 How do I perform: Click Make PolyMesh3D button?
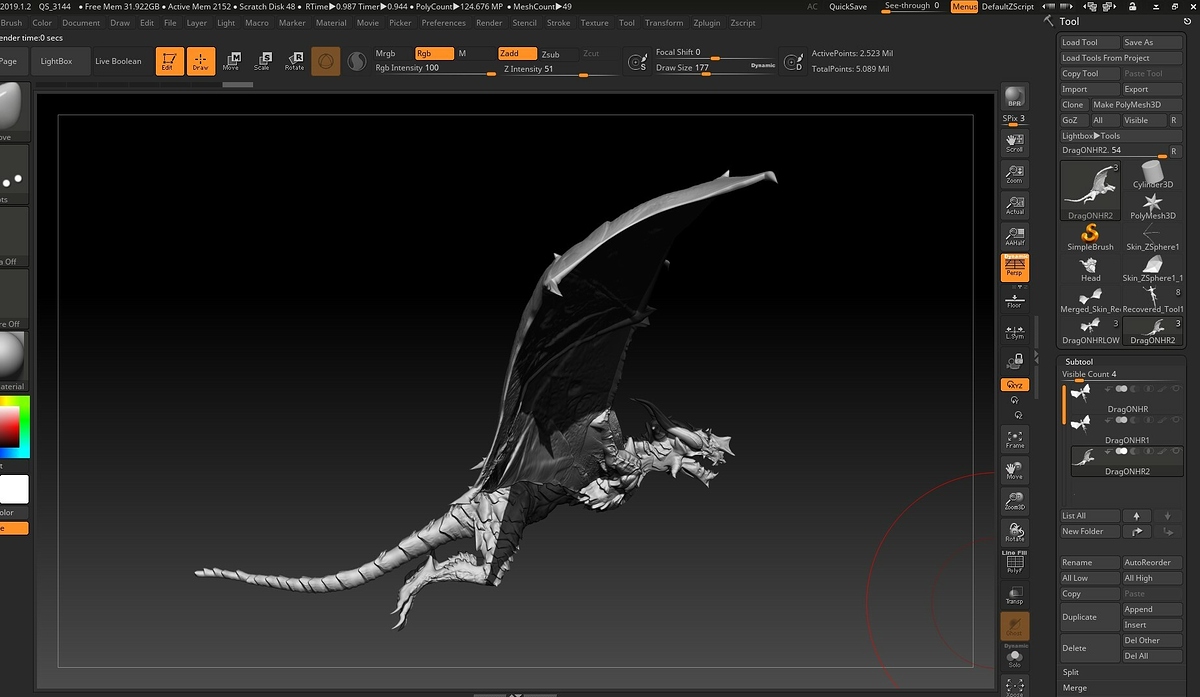click(1136, 105)
